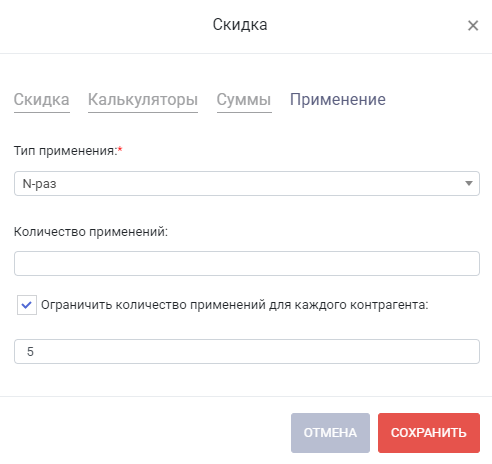
Task: Go to the Суммы tab
Action: pos(244,100)
